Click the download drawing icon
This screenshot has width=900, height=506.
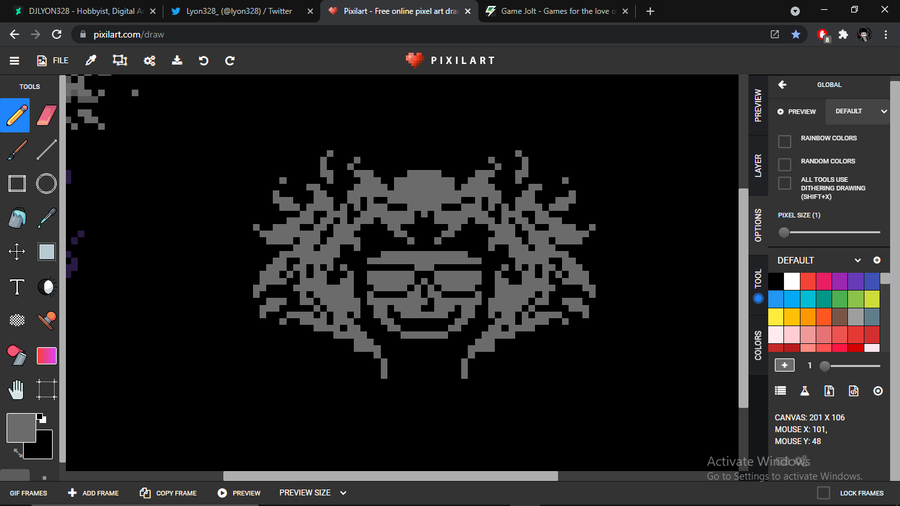tap(177, 60)
